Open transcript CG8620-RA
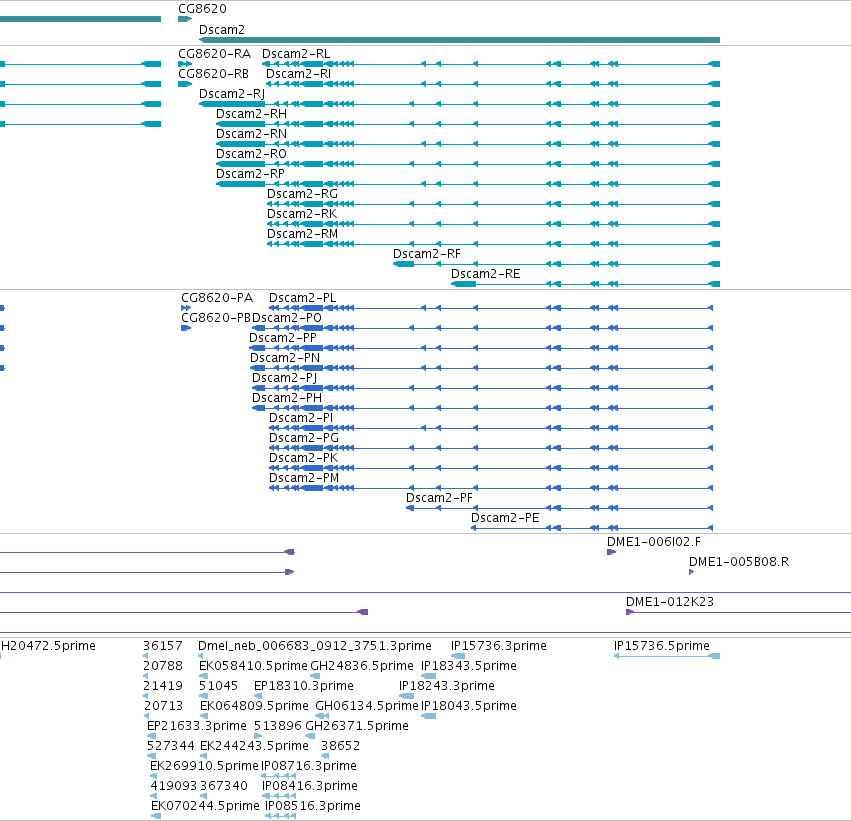Screen dimensions: 851x821 (x=214, y=54)
